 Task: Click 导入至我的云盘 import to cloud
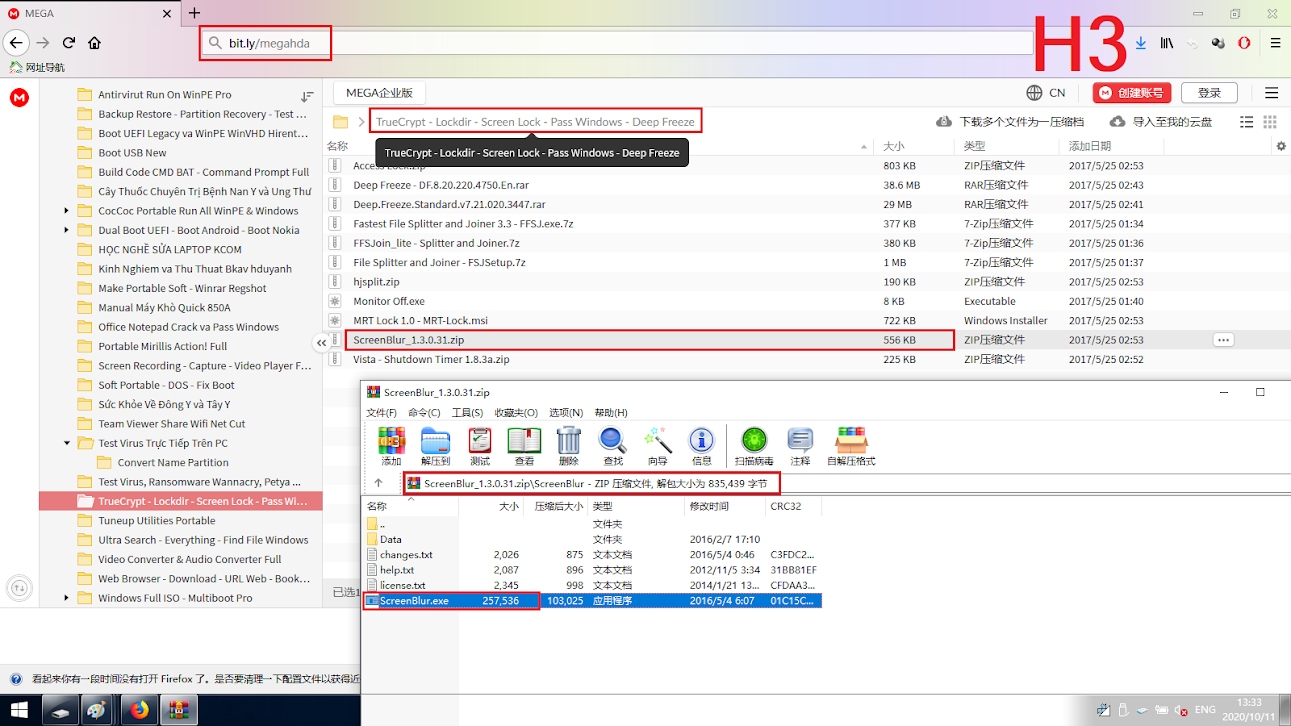(x=1160, y=122)
